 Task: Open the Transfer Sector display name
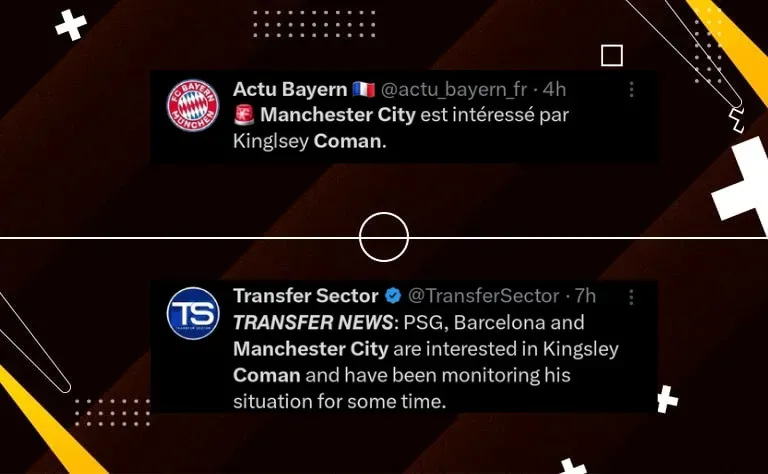(306, 296)
